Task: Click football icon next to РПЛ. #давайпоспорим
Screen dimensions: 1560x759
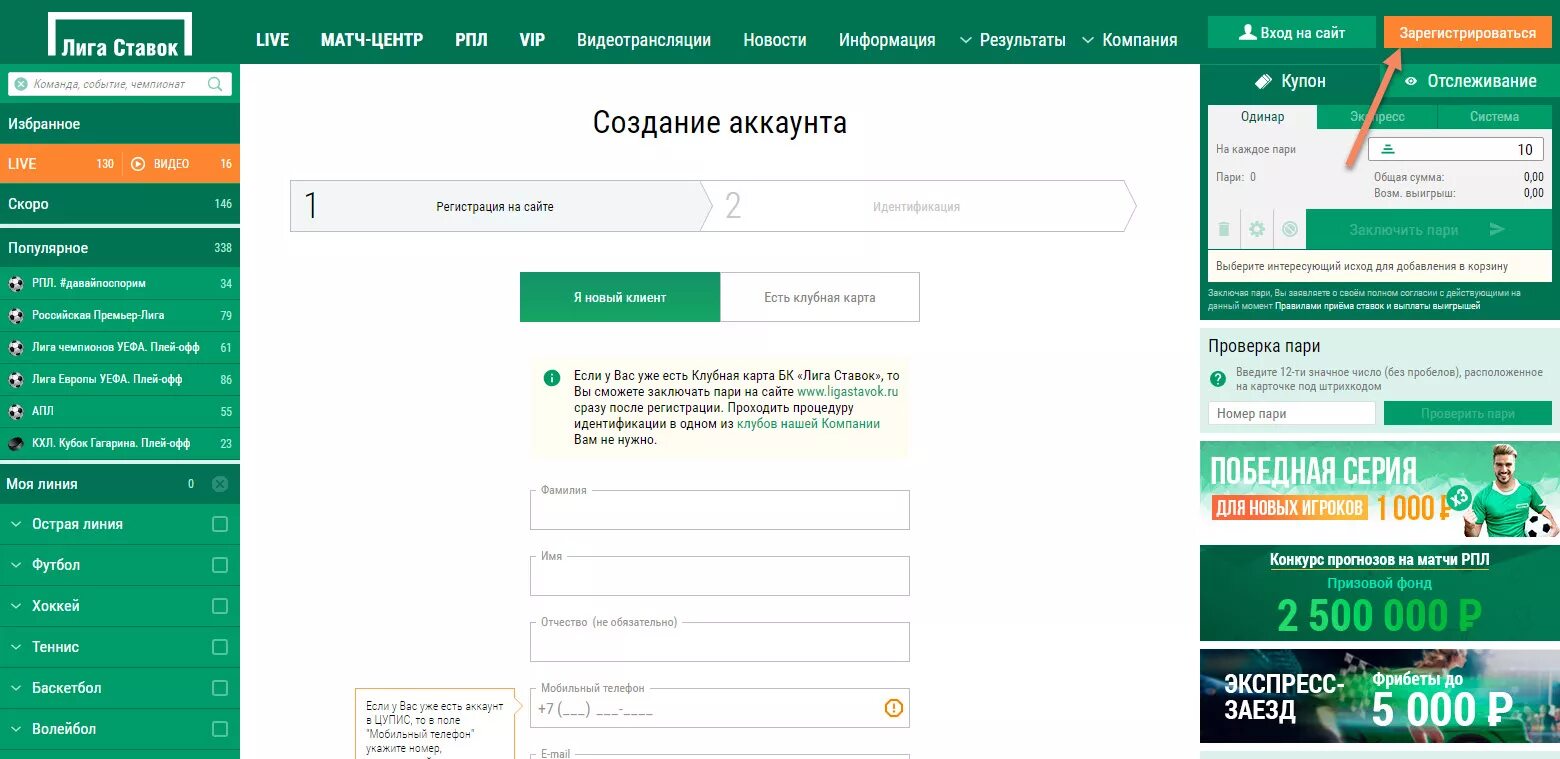Action: (15, 283)
